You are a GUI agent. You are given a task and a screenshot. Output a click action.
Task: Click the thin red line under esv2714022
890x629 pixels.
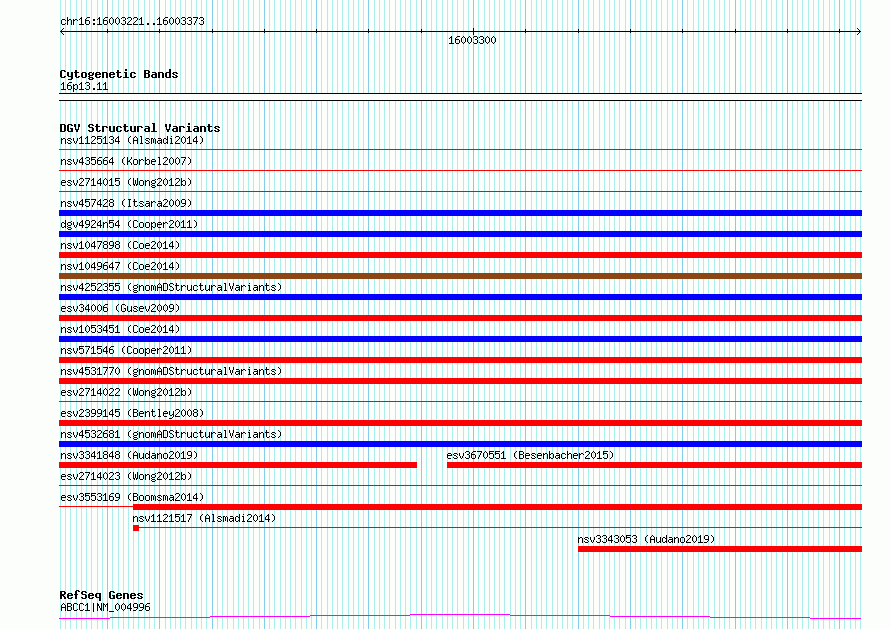(460, 402)
